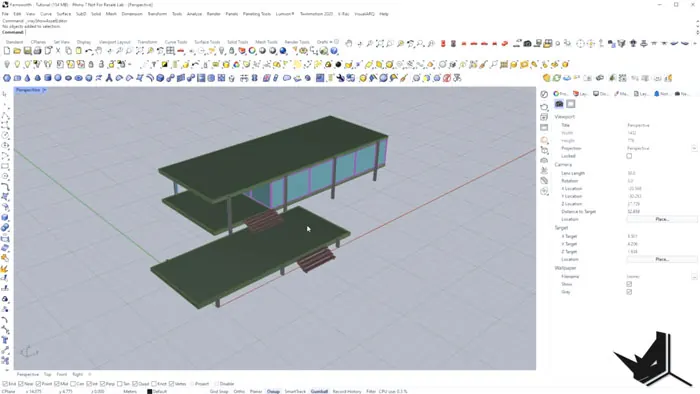The height and width of the screenshot is (394, 700).
Task: Click the New file icon
Action: [x=7, y=51]
